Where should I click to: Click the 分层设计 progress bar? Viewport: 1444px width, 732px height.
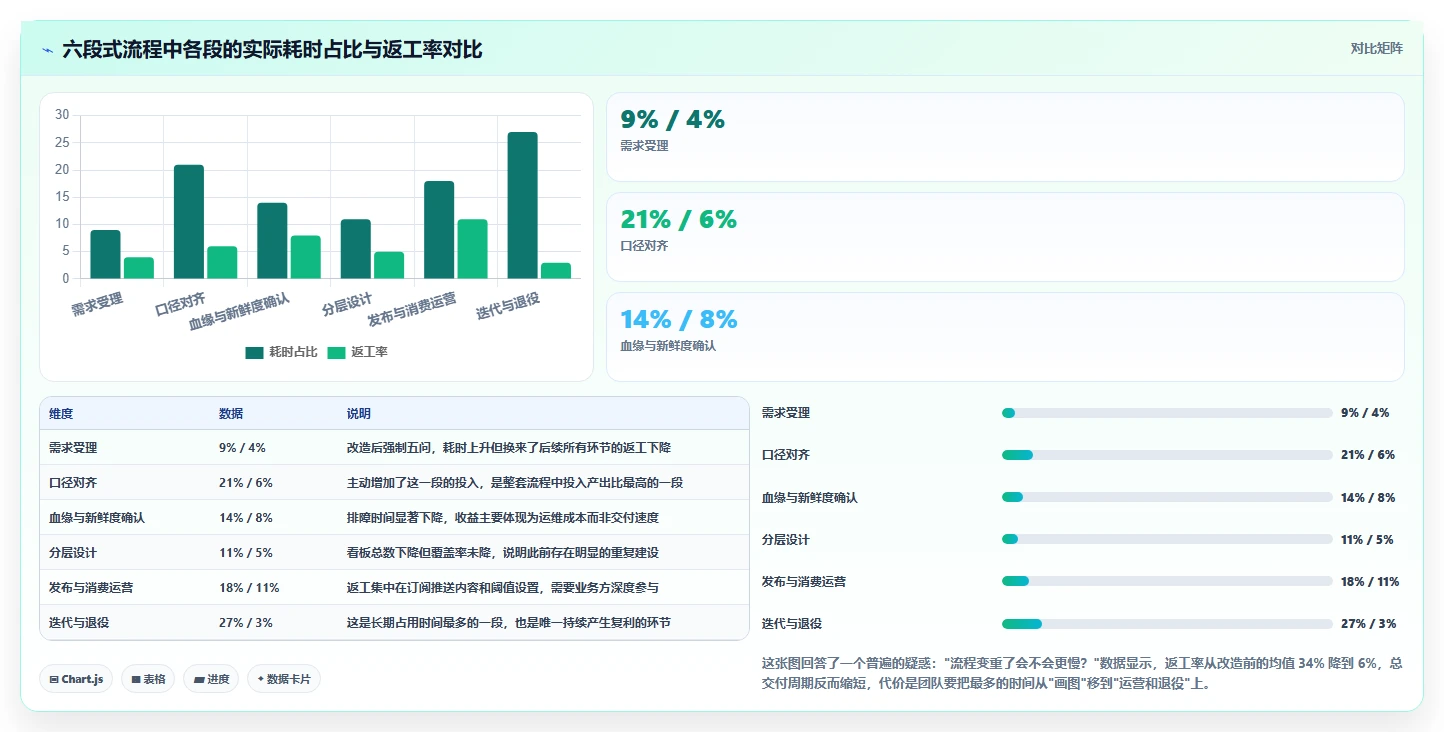(1167, 539)
